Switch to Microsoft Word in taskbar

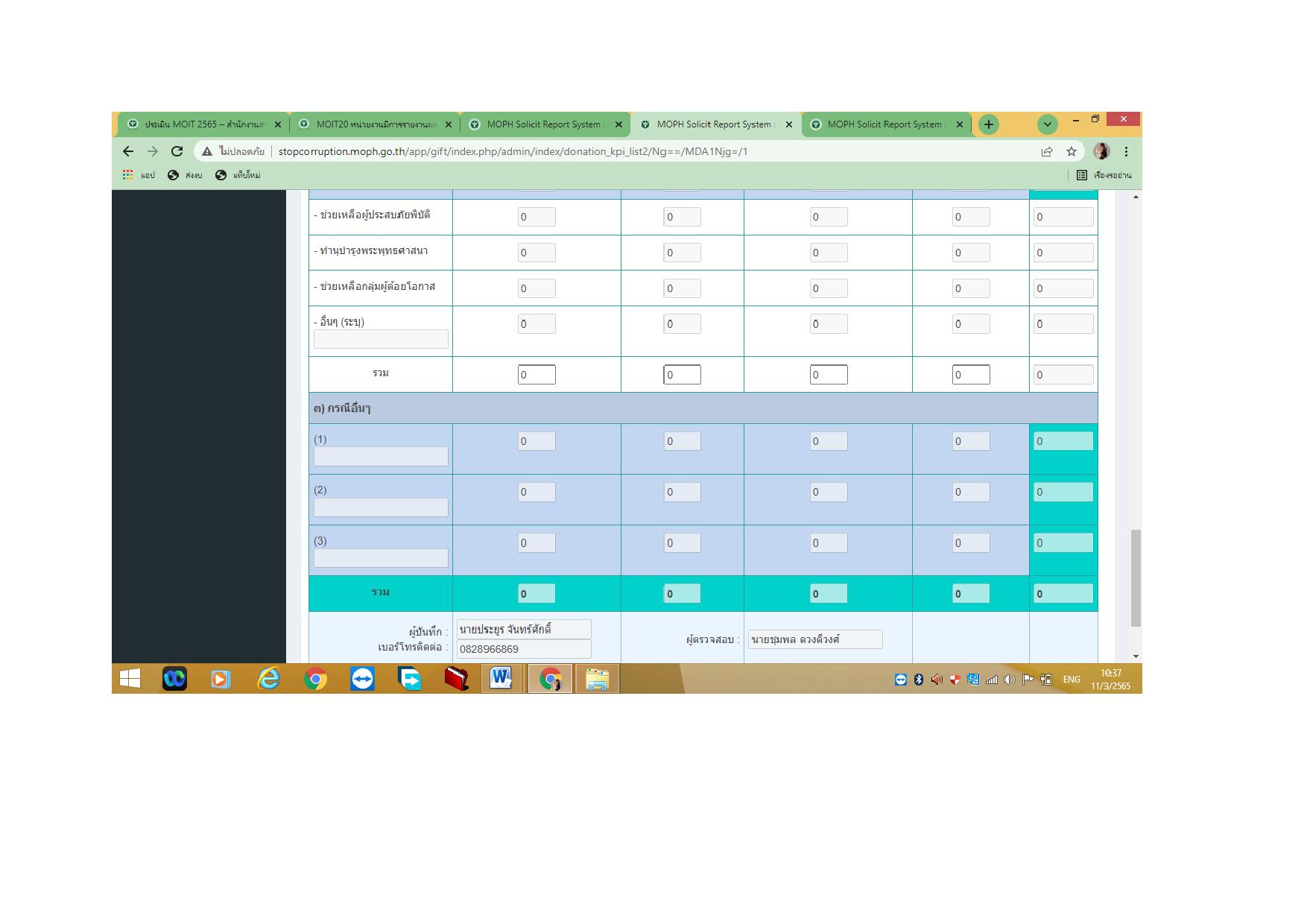coord(501,678)
